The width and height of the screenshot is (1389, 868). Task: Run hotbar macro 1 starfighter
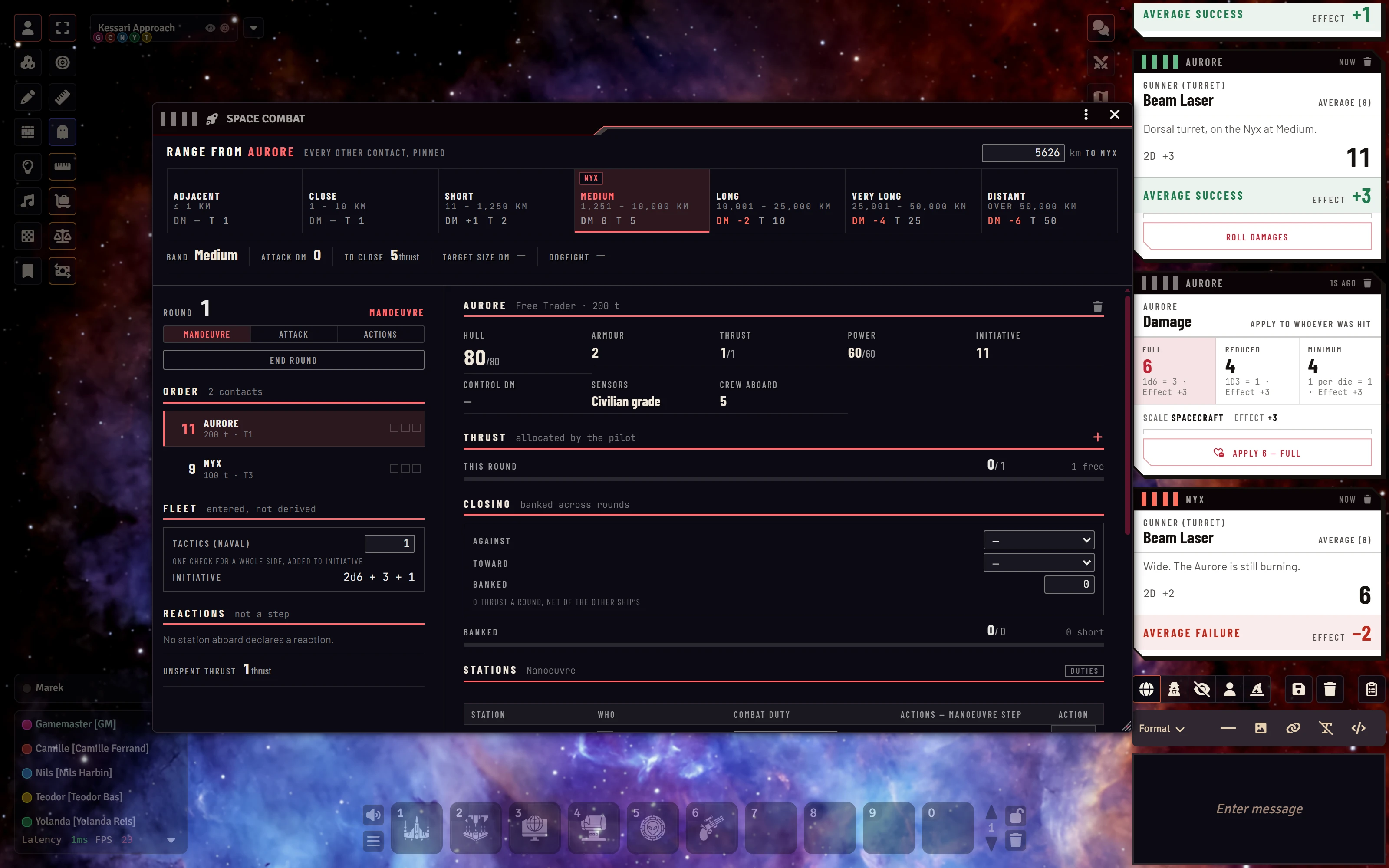click(417, 828)
